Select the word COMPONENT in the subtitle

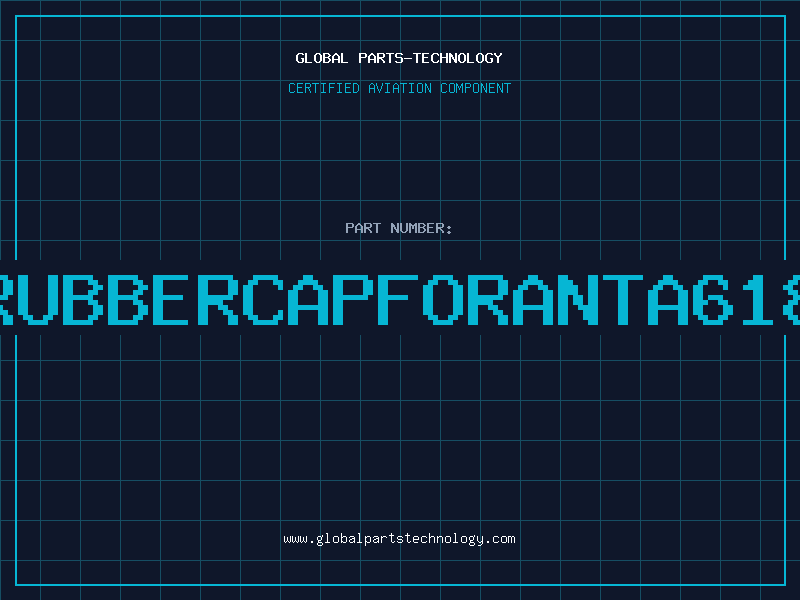[475, 88]
